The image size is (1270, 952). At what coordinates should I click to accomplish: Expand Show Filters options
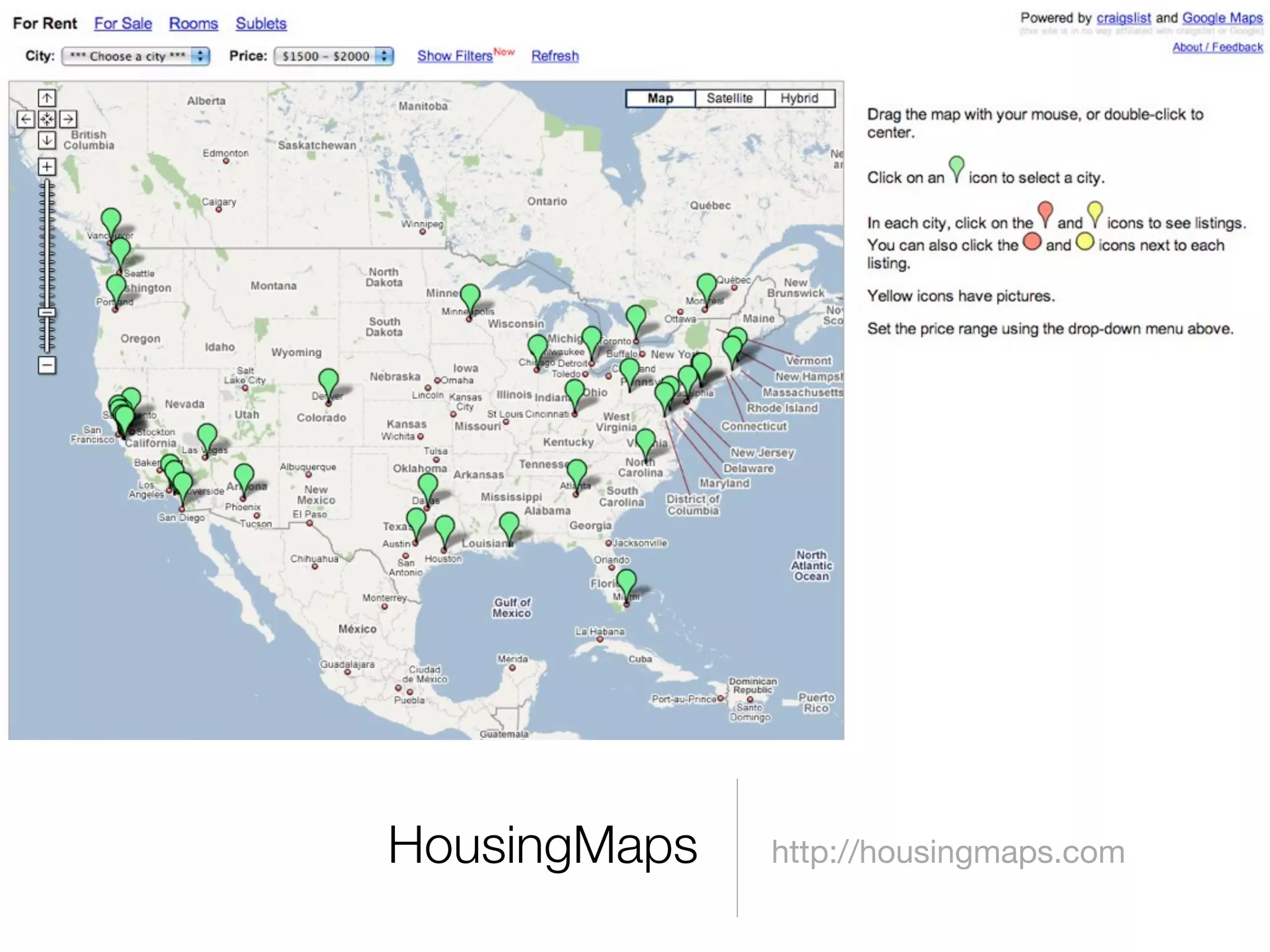tap(455, 56)
